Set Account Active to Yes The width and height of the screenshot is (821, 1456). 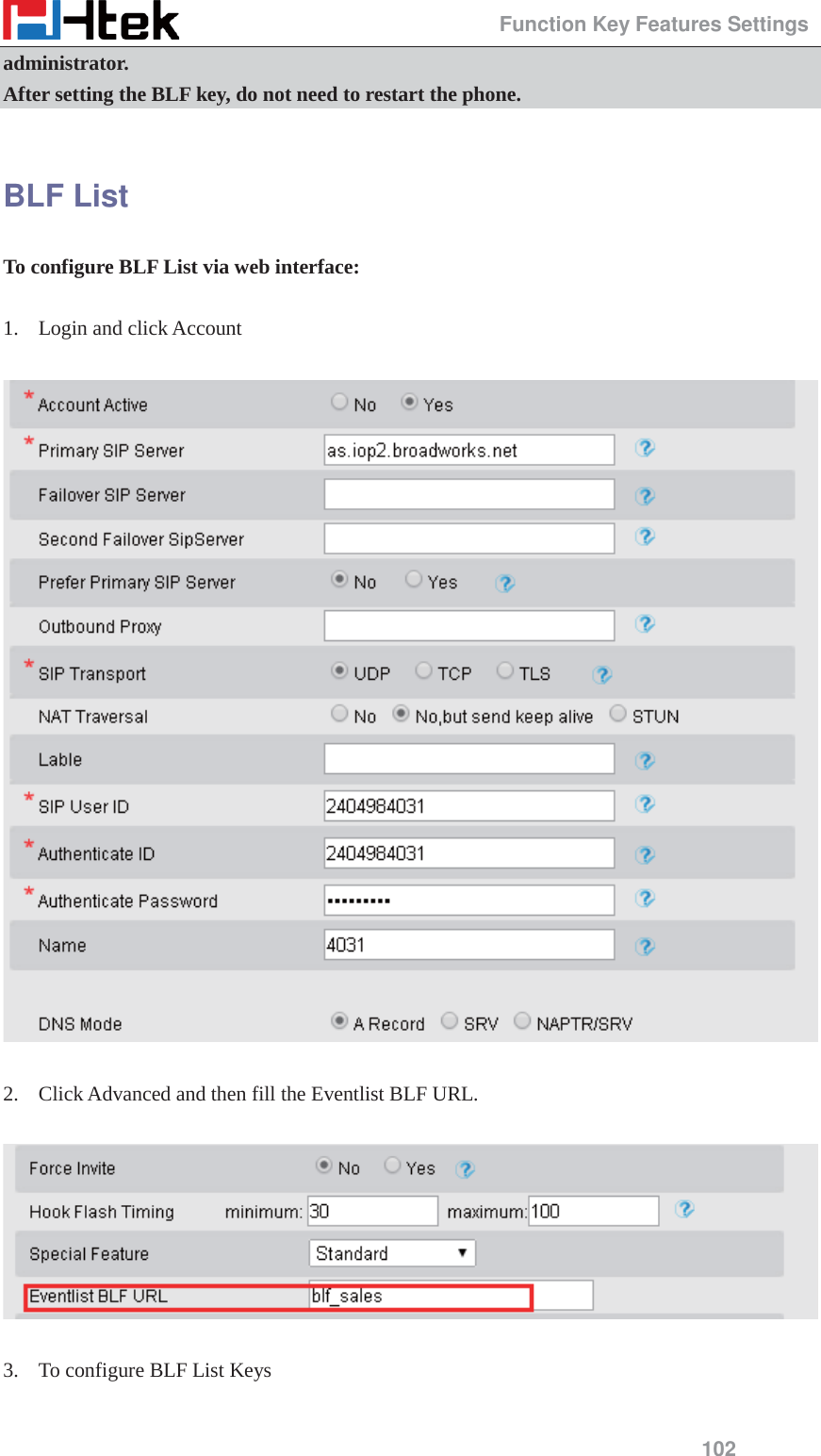tap(409, 401)
